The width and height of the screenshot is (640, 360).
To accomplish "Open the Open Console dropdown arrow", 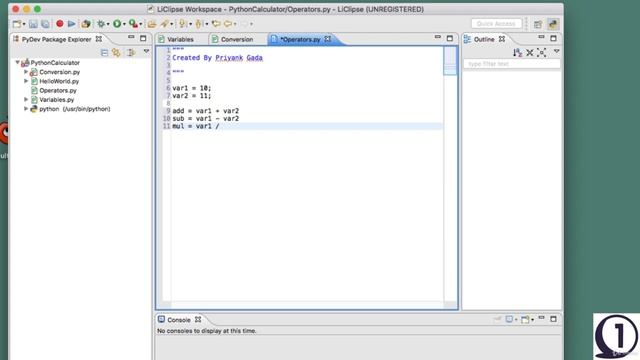I will coord(533,320).
